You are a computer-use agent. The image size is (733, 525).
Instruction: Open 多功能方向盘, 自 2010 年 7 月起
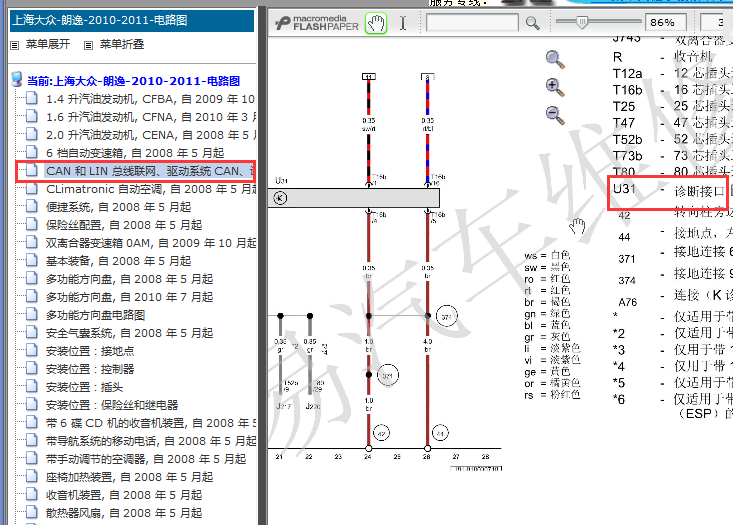[x=129, y=297]
